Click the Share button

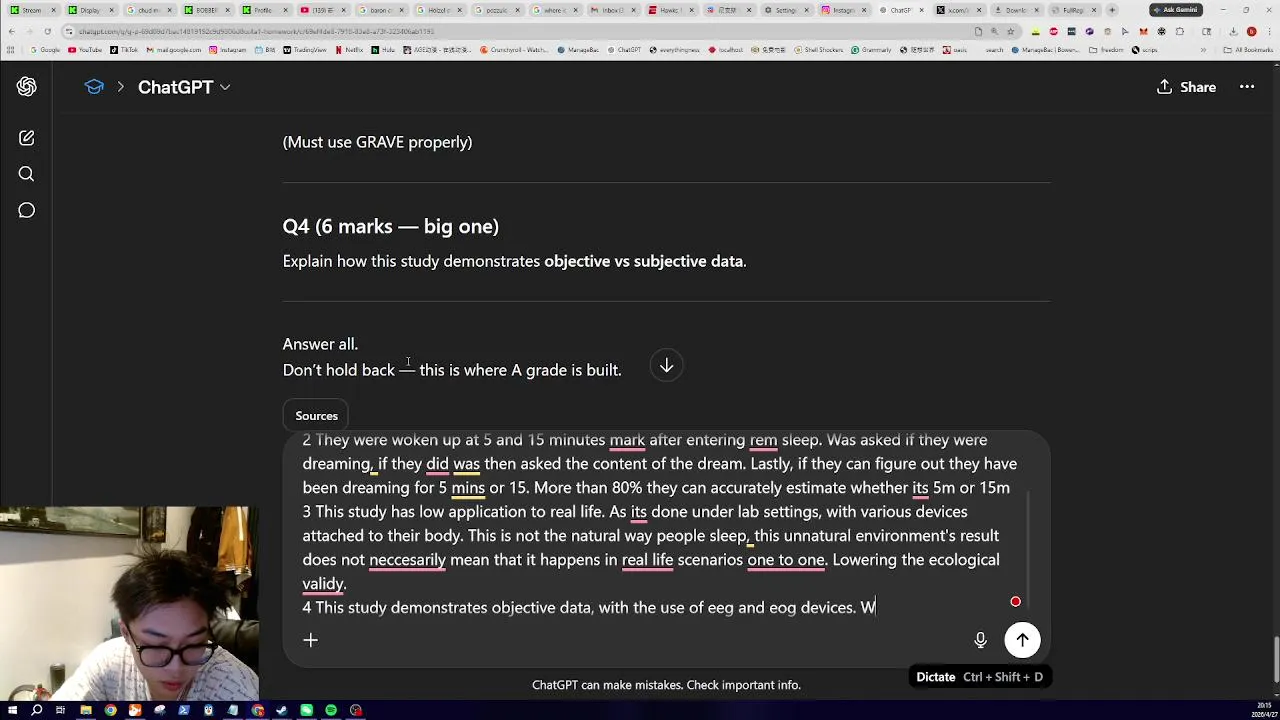[1187, 87]
